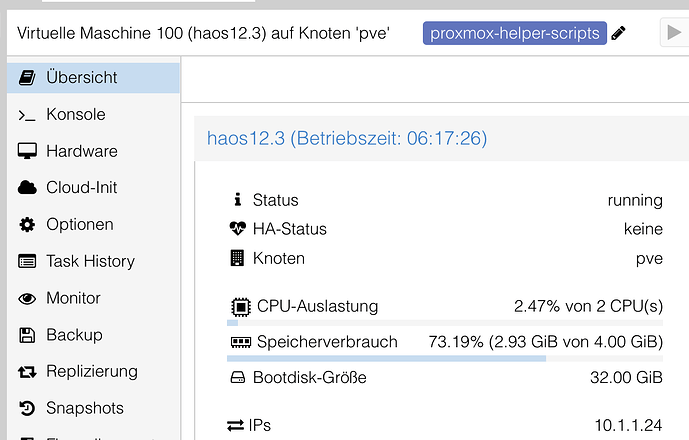
Task: Click the Backup floppy disk icon
Action: pyautogui.click(x=27, y=335)
